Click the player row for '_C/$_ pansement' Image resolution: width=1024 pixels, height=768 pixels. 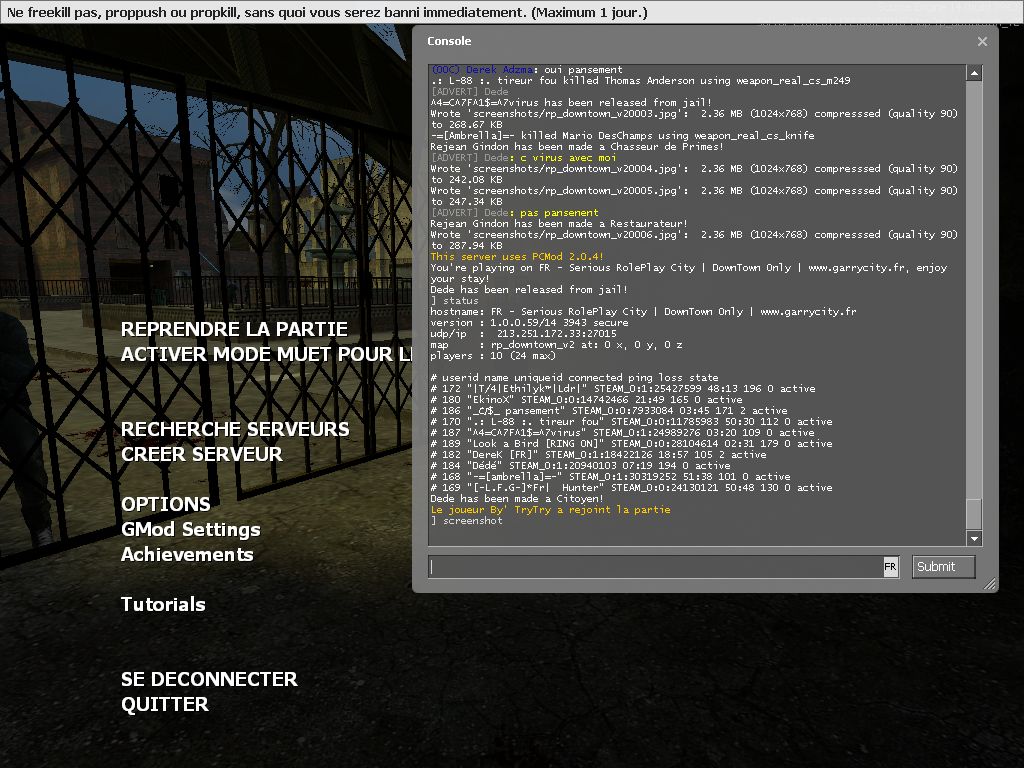tap(609, 411)
